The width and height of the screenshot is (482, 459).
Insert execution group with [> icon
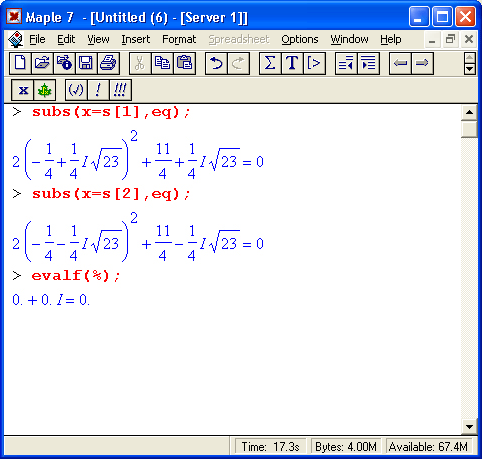(x=314, y=63)
